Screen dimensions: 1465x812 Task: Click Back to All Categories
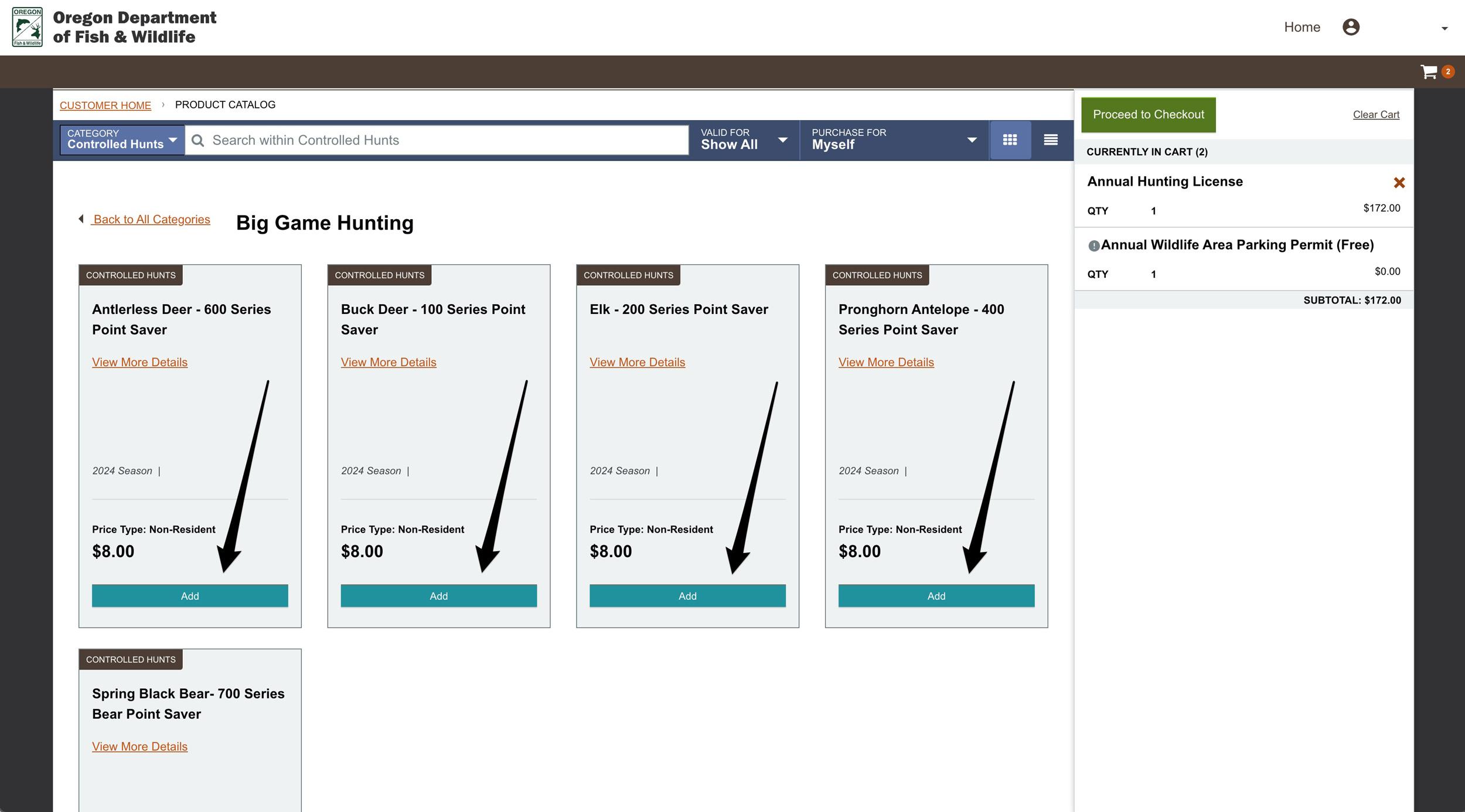pyautogui.click(x=151, y=219)
